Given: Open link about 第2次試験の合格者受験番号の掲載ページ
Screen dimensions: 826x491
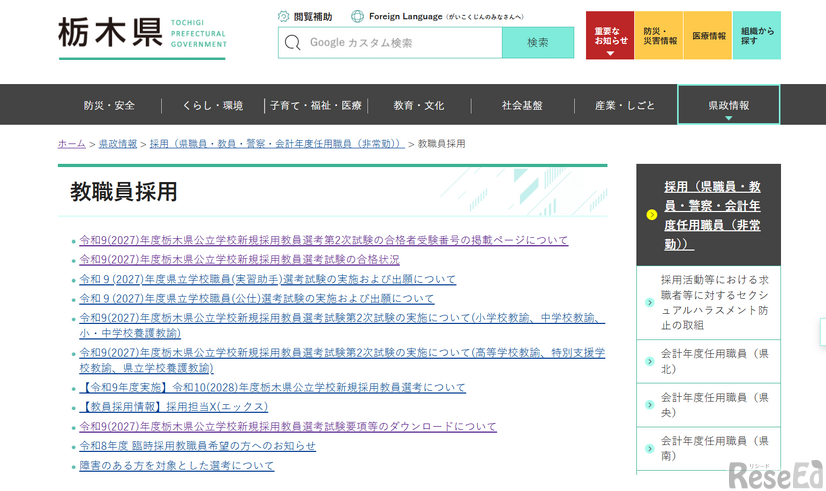Looking at the screenshot, I should [x=323, y=240].
